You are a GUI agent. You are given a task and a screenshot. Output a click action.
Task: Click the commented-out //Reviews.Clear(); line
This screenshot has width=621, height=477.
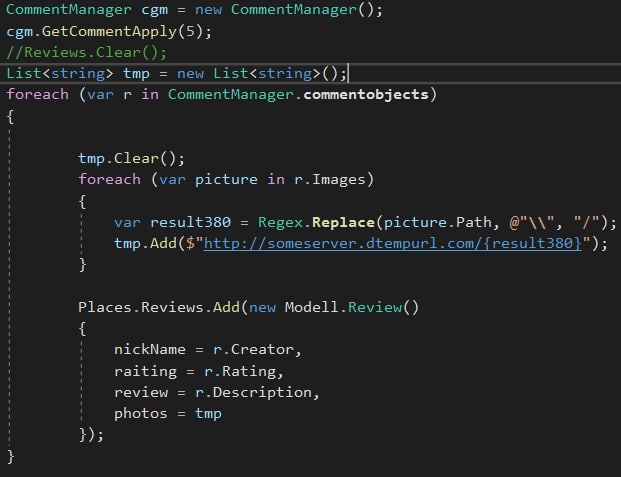click(x=87, y=52)
